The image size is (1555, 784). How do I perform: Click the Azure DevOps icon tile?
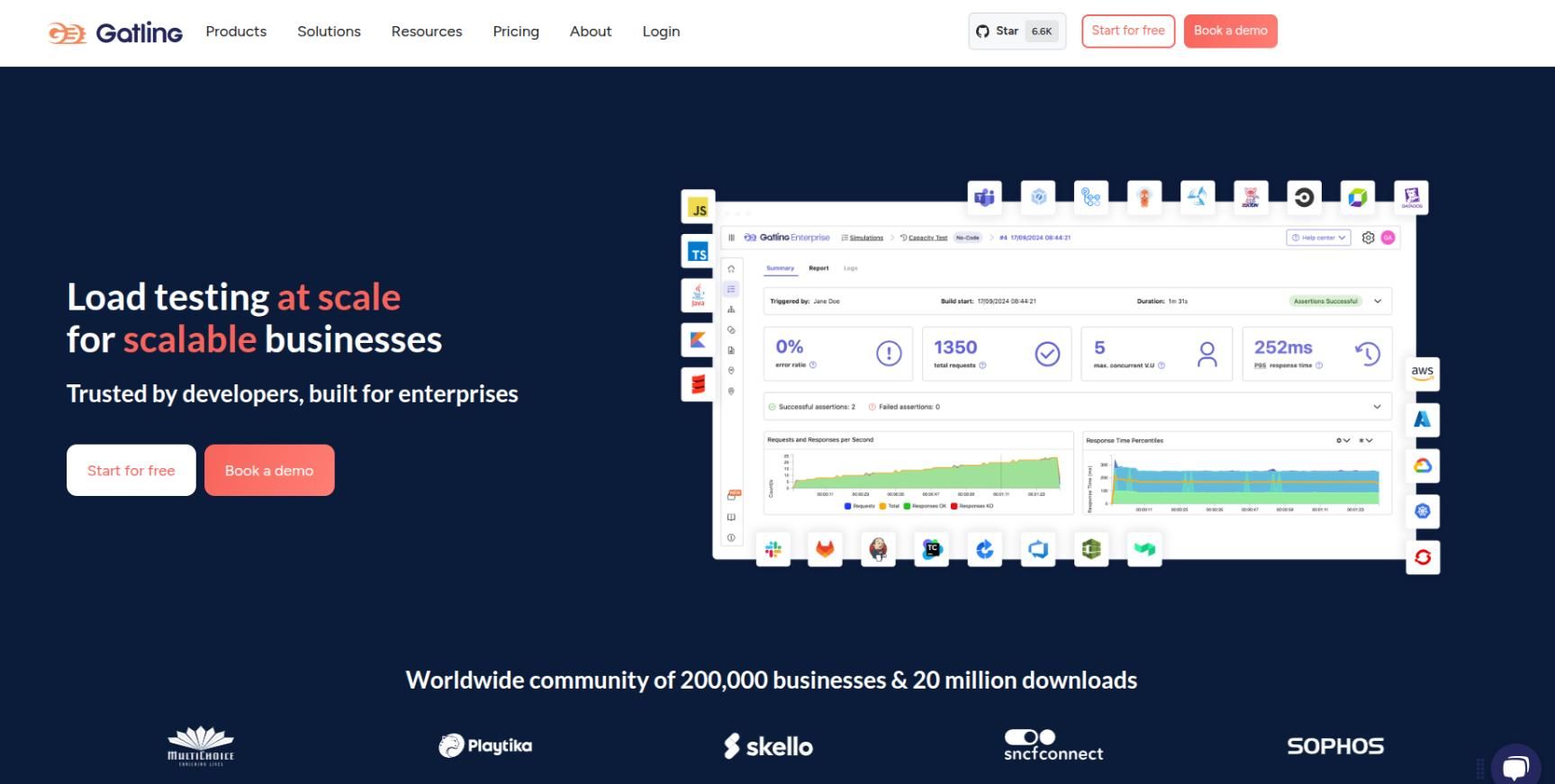pos(1038,549)
